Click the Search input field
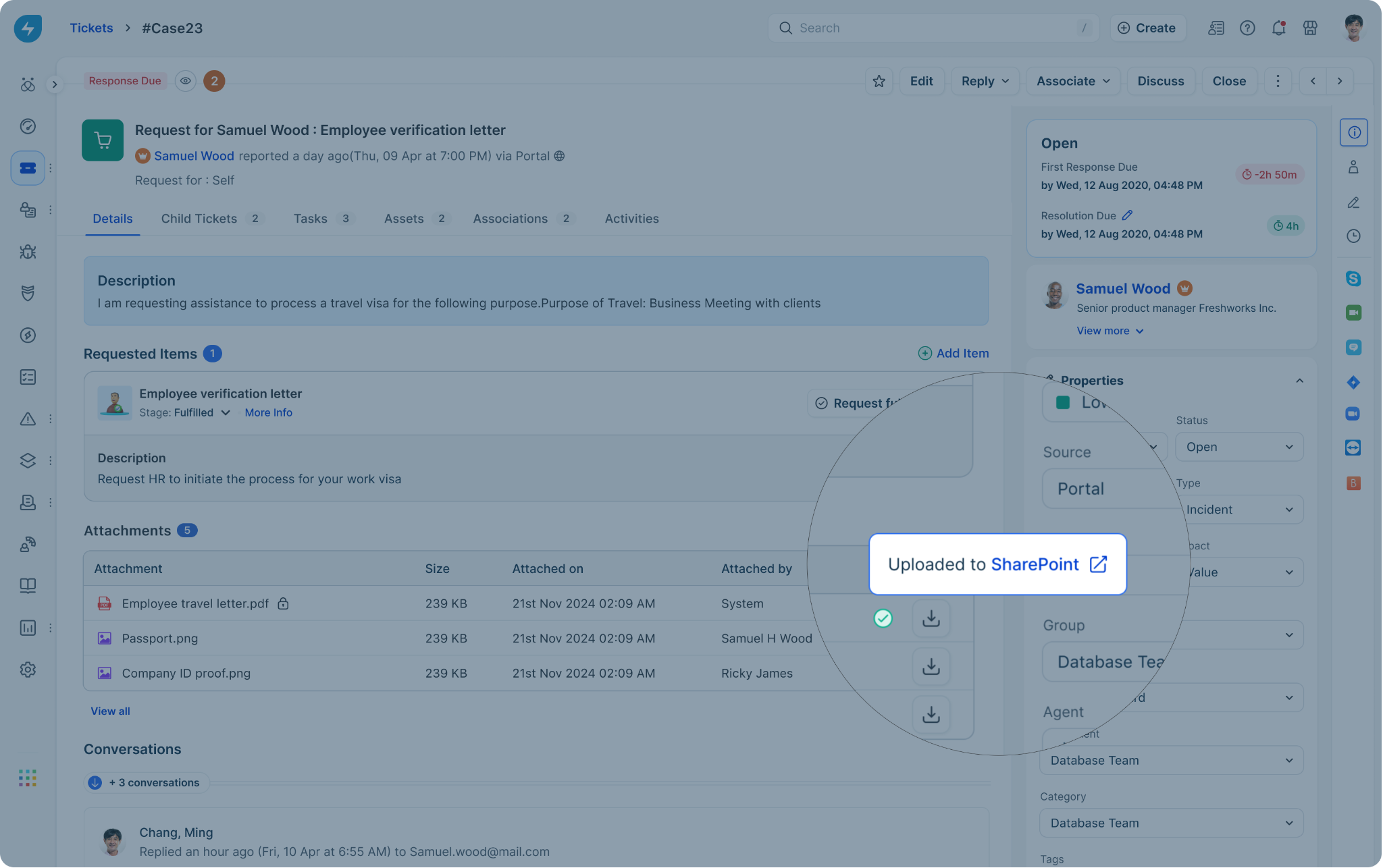1383x868 pixels. (x=932, y=28)
